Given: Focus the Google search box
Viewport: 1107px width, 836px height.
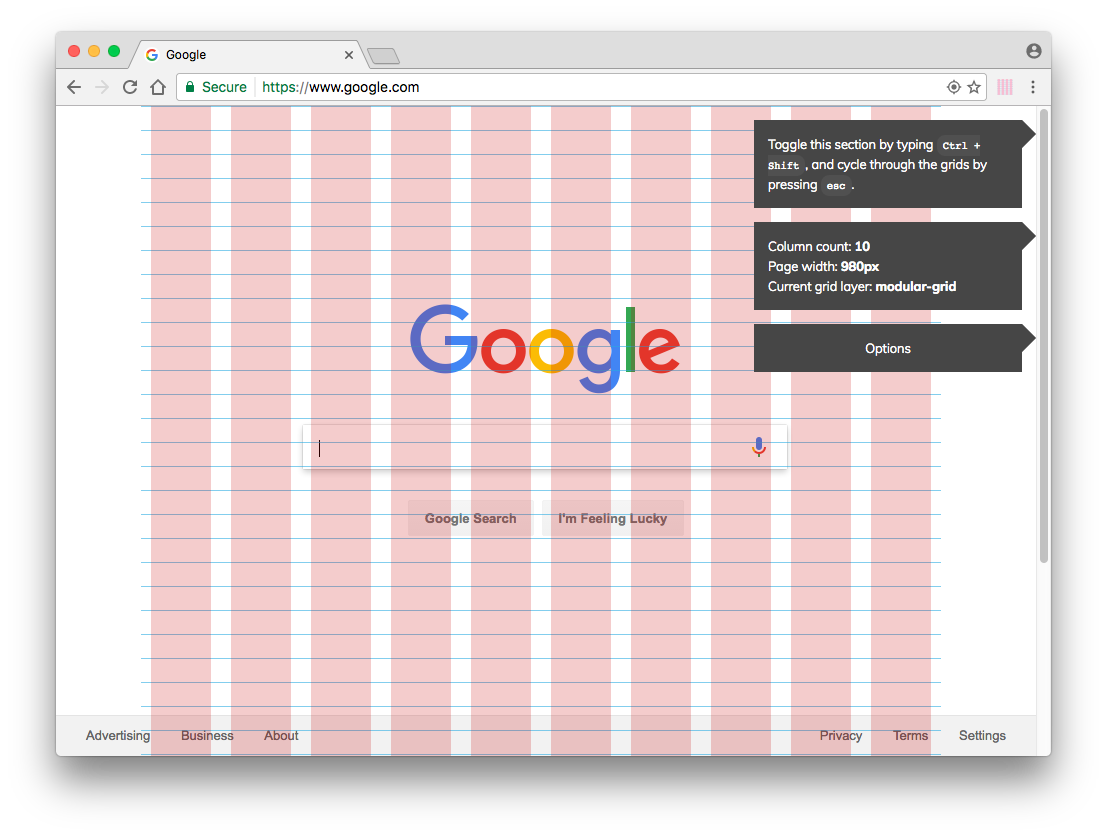Looking at the screenshot, I should pos(544,447).
